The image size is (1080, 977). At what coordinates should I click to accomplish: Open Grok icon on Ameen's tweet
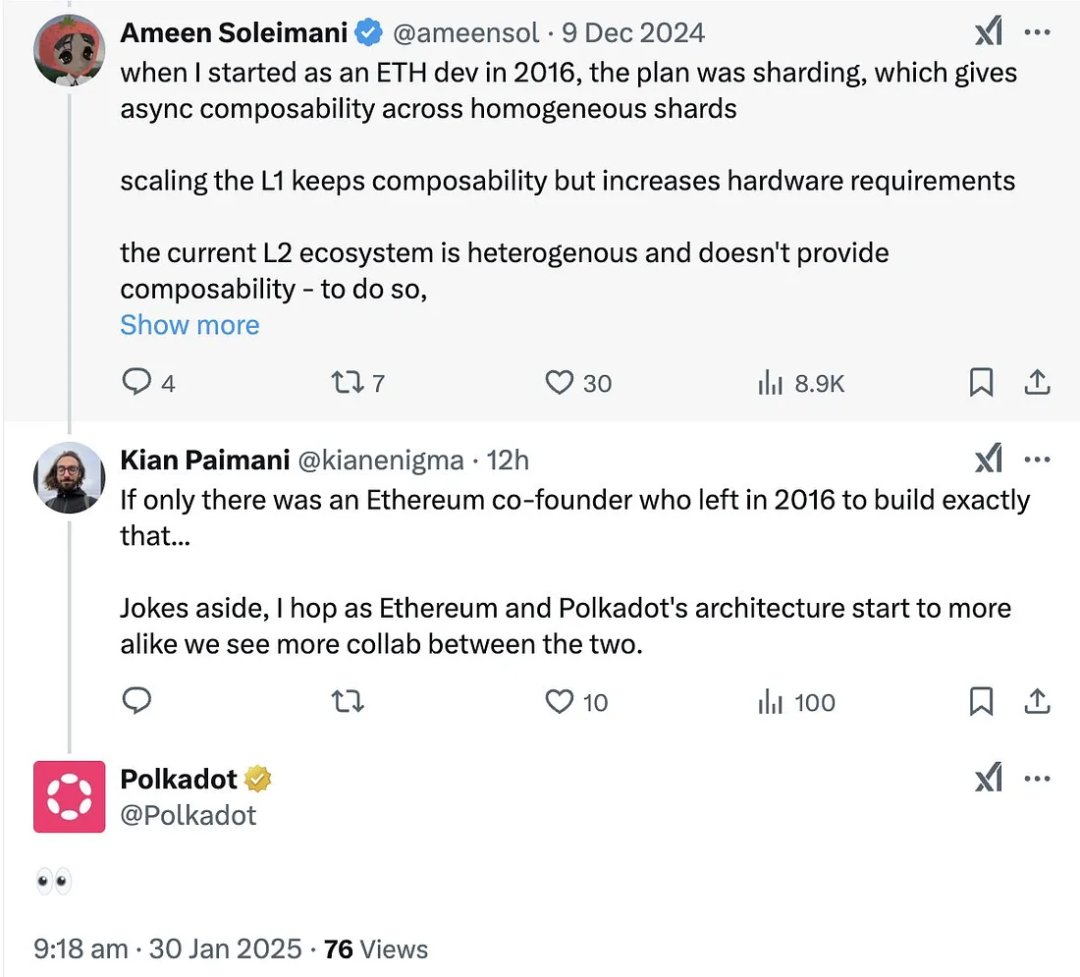coord(989,32)
